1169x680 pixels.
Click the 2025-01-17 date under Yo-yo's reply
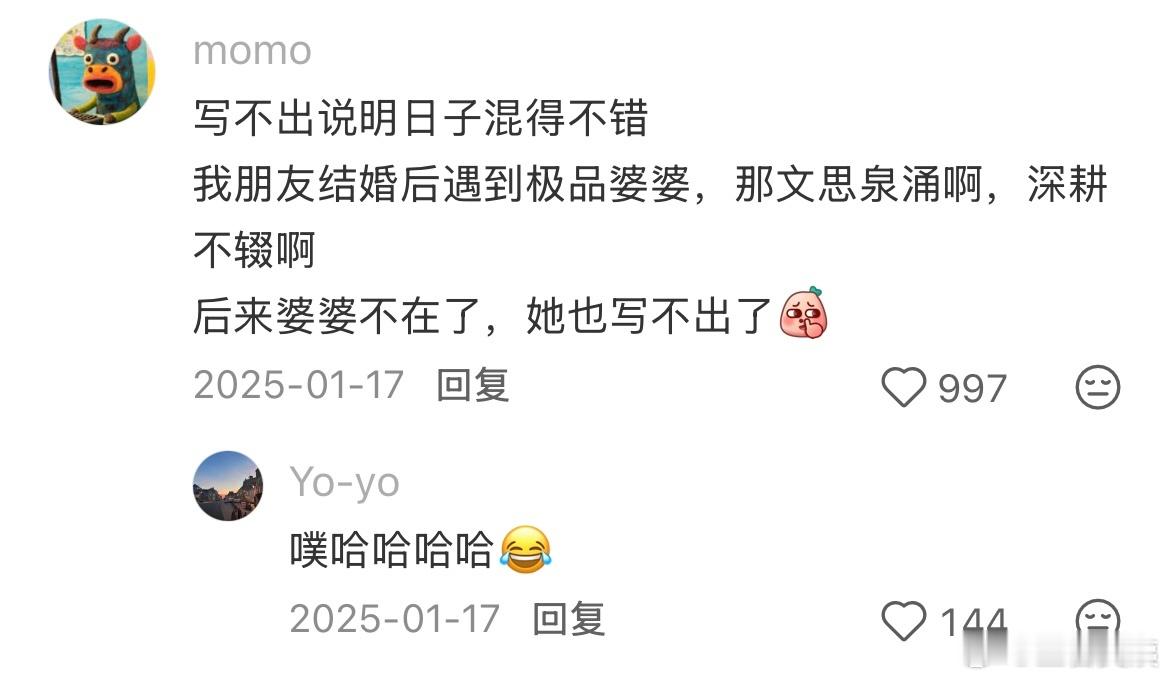394,620
